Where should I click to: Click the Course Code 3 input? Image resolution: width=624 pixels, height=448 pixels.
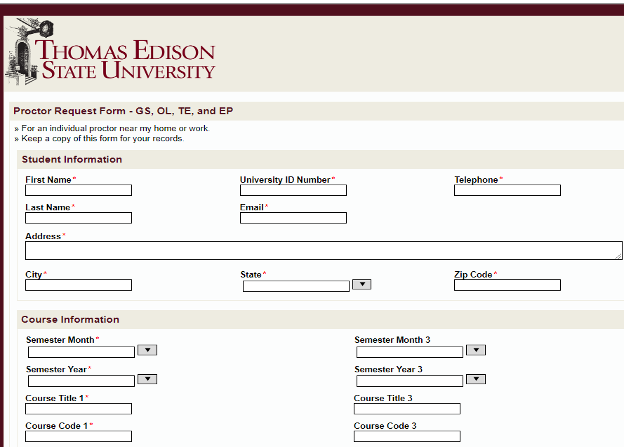click(407, 436)
